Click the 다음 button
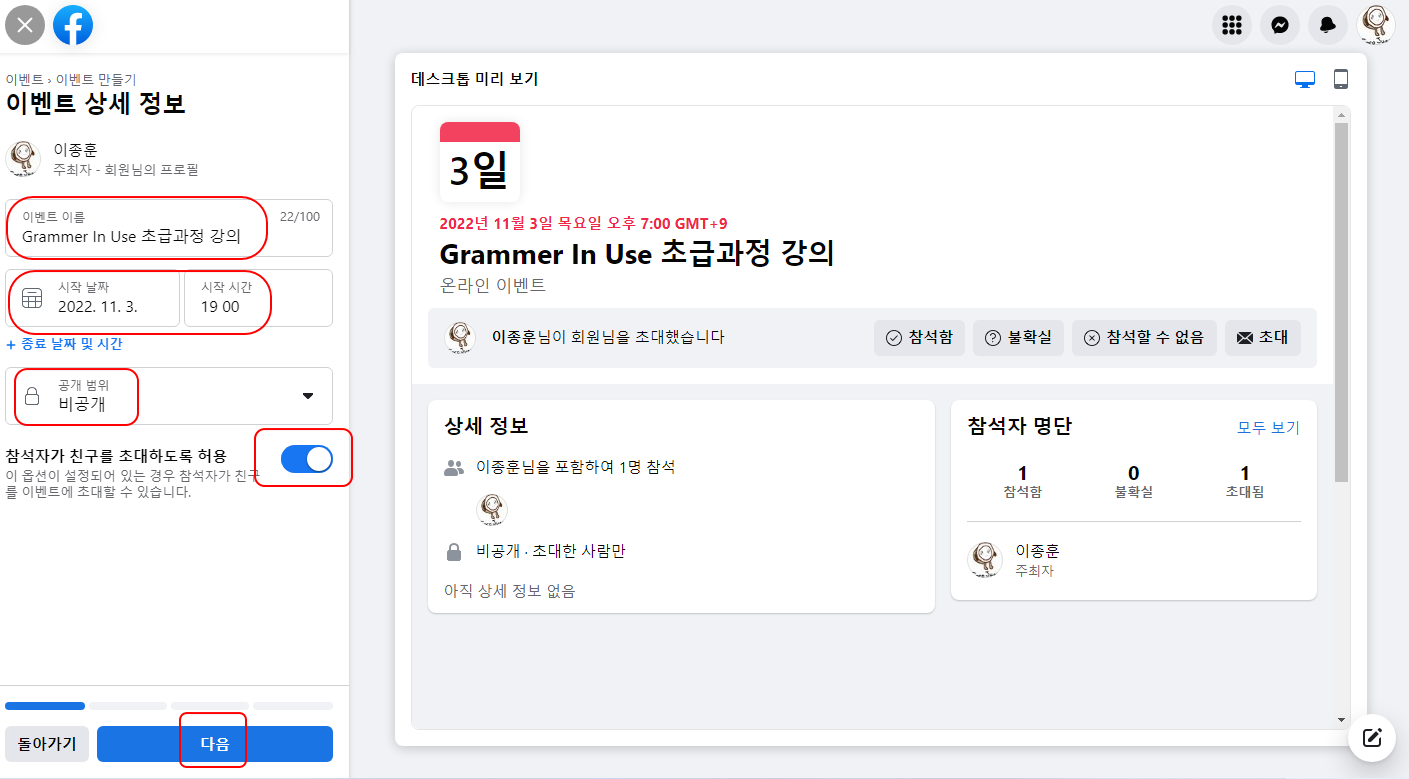This screenshot has height=779, width=1409. coord(215,744)
